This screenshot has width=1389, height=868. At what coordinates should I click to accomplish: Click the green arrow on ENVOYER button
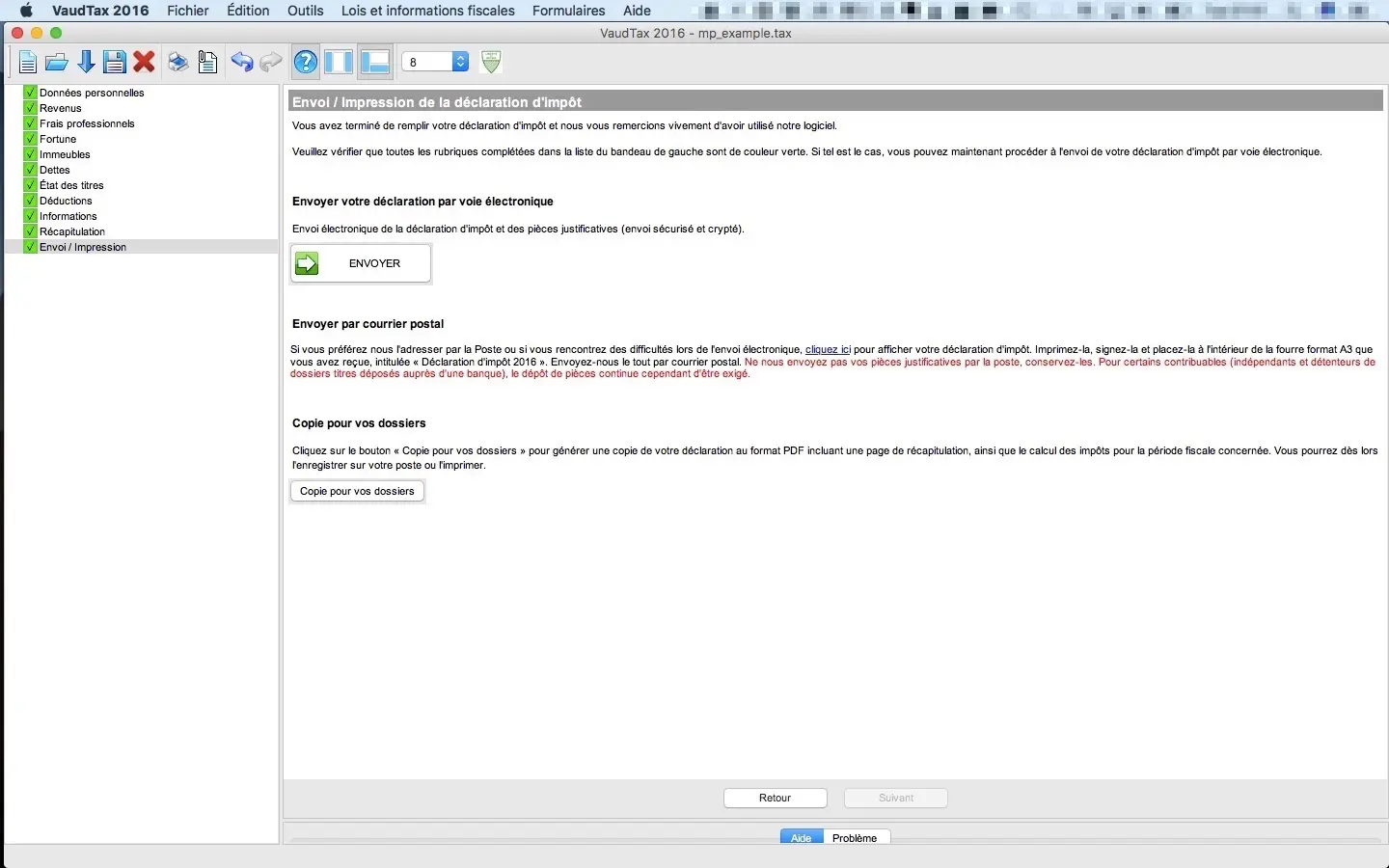[307, 263]
